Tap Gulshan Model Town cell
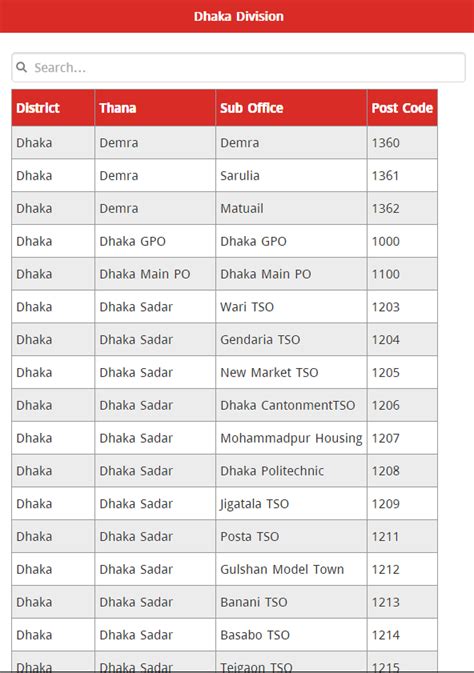 (291, 570)
